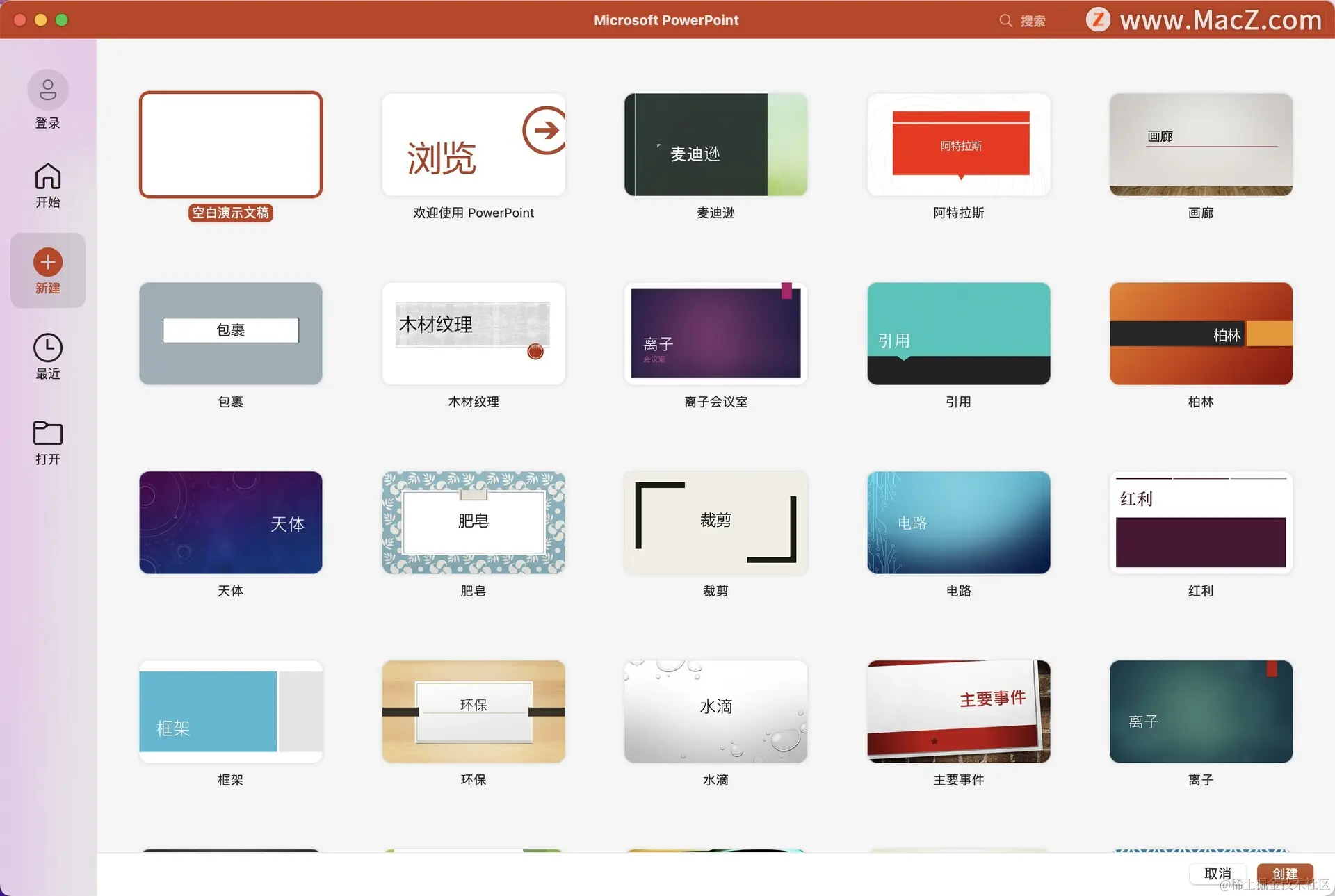Viewport: 1335px width, 896px height.
Task: Click the Open (打开) folder icon
Action: 47,433
